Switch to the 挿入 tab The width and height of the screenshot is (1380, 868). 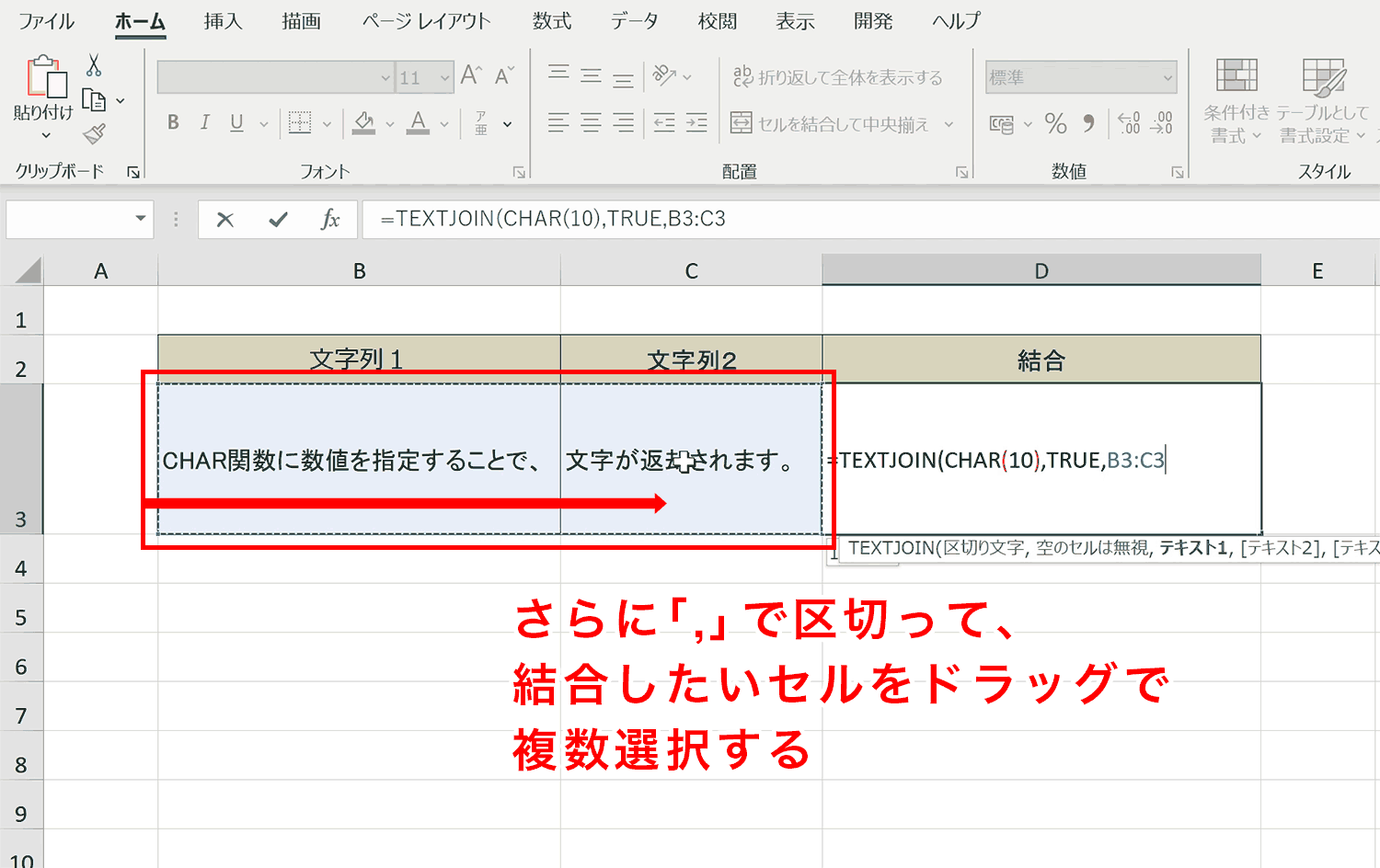click(224, 21)
